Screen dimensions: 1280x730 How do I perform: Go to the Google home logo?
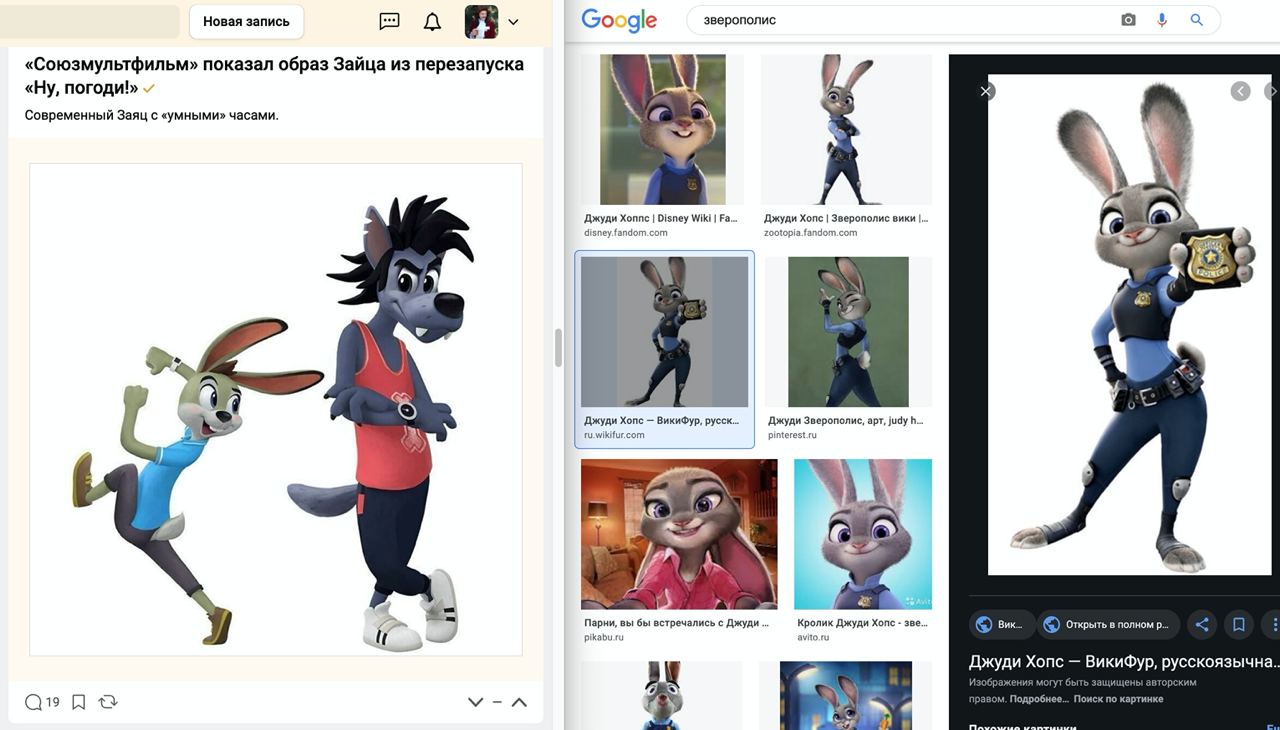[x=619, y=20]
